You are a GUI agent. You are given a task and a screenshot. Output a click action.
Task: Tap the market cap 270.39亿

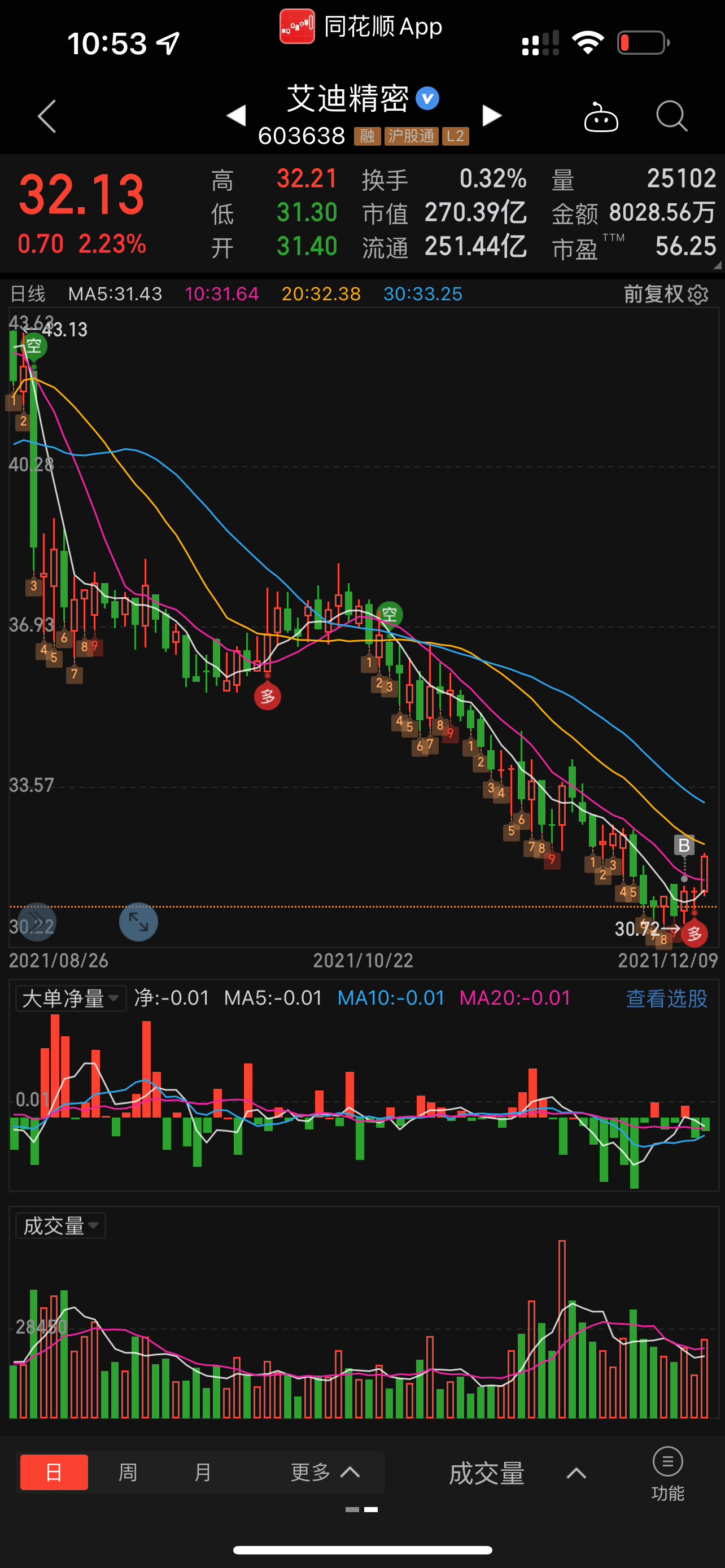pos(475,213)
